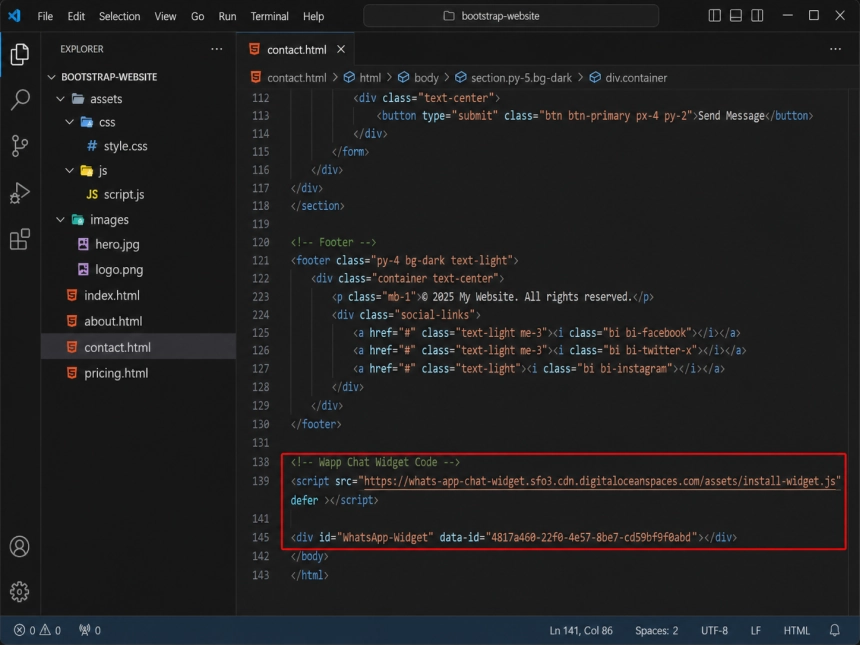Click the closing footer tag on line 130
The height and width of the screenshot is (645, 860).
coord(316,424)
